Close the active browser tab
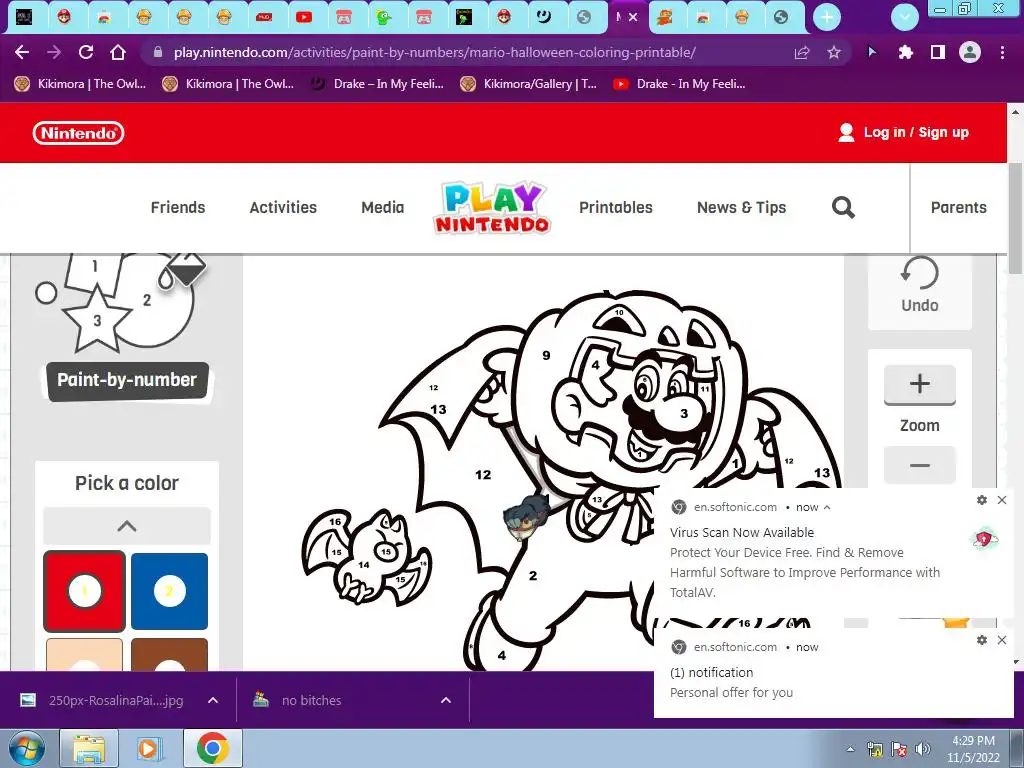This screenshot has height=768, width=1024. (633, 18)
